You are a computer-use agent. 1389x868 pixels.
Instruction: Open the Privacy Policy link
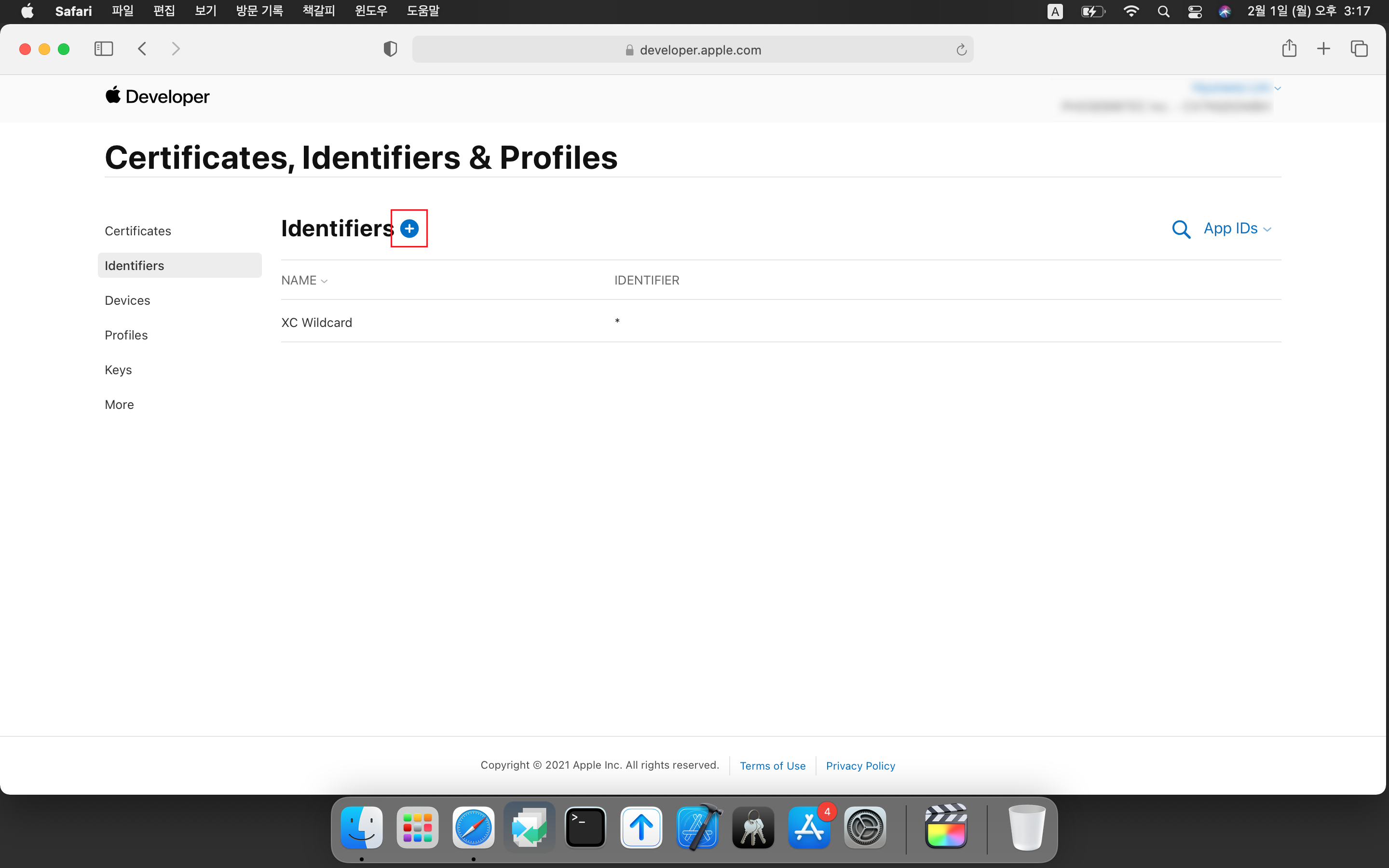coord(860,766)
